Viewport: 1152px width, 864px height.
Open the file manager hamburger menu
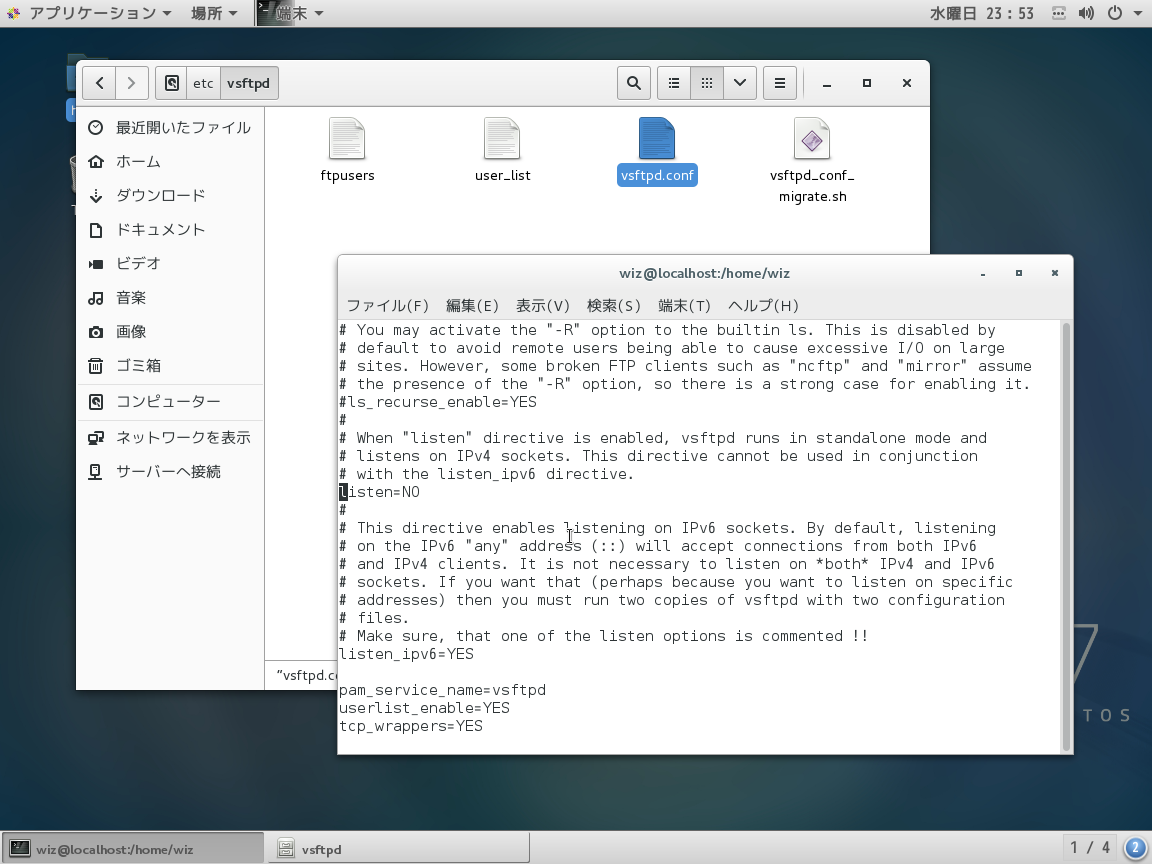pos(780,83)
